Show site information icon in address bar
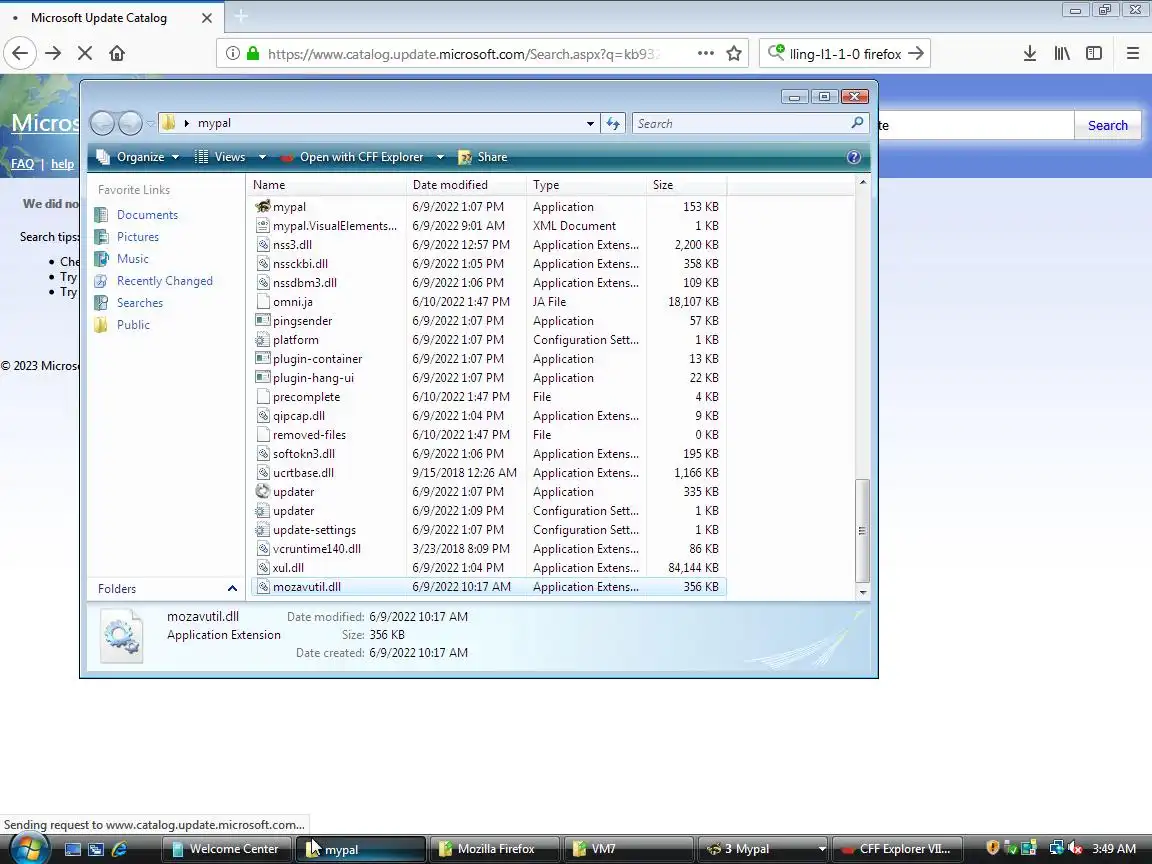This screenshot has width=1152, height=864. click(232, 53)
